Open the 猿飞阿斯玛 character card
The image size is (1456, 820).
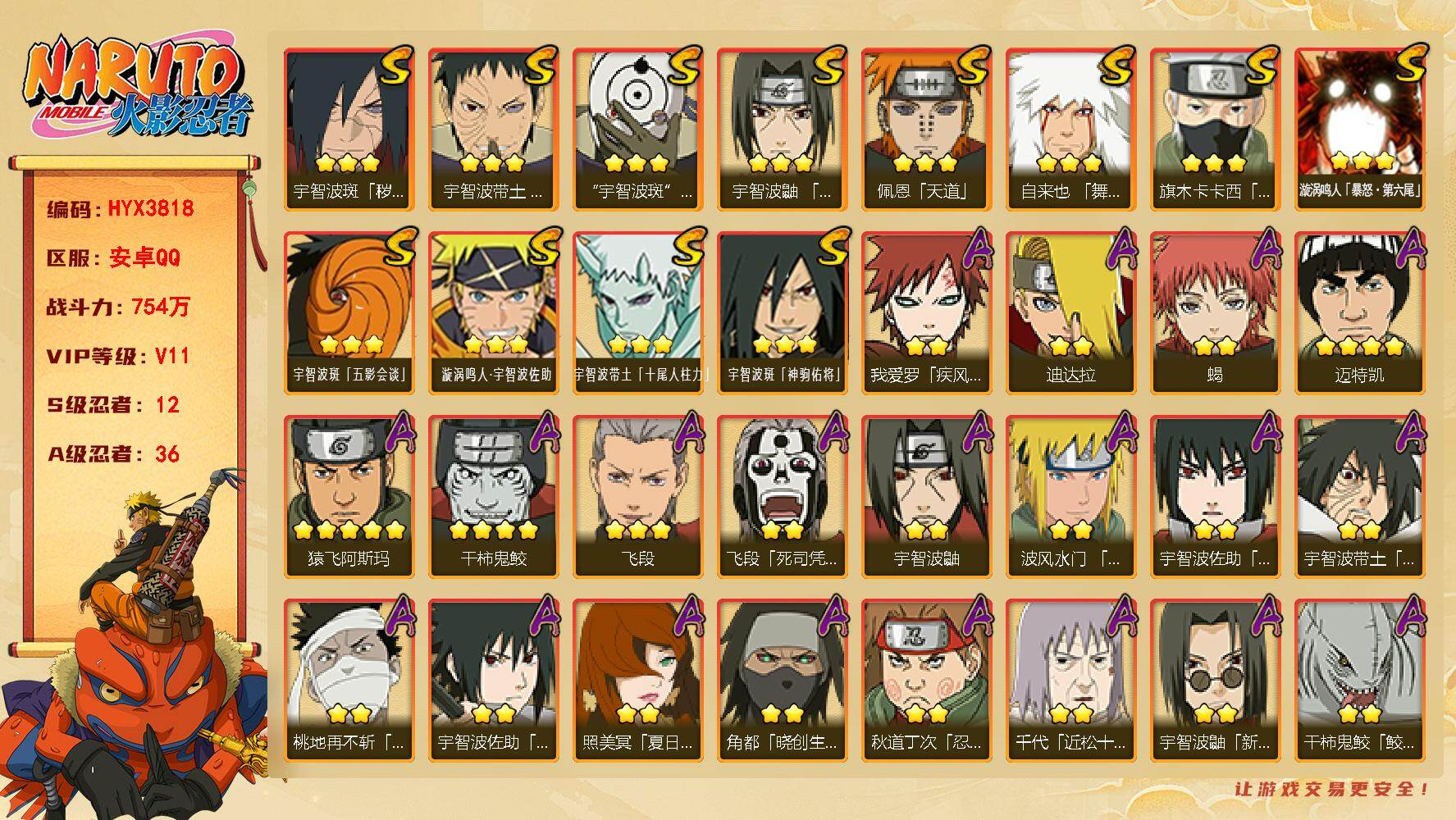[349, 497]
